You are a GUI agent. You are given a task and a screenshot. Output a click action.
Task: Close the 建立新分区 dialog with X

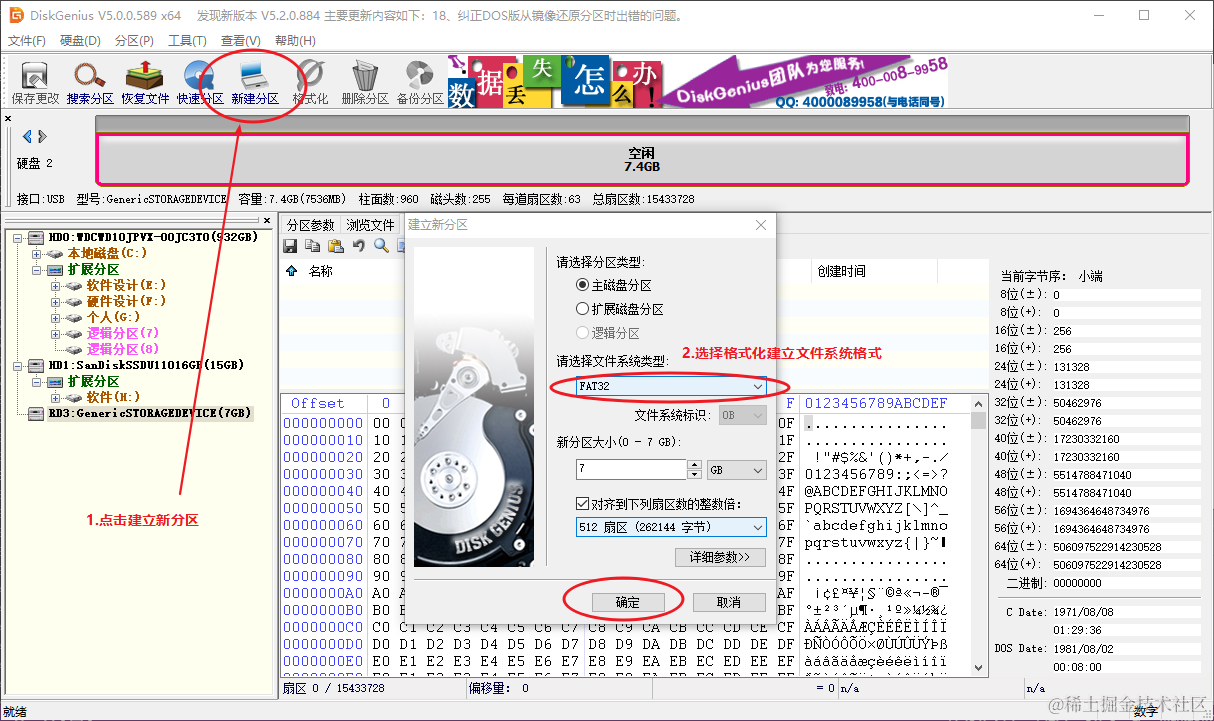coord(762,225)
